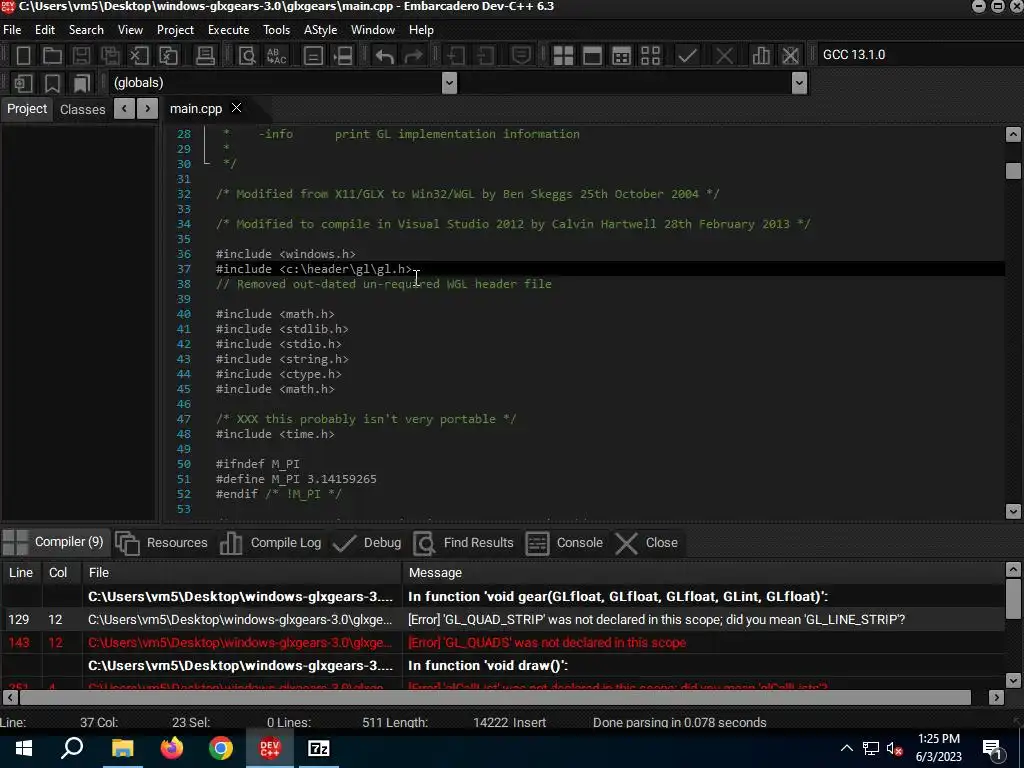Click the Replace AB-AC icon

tap(277, 56)
